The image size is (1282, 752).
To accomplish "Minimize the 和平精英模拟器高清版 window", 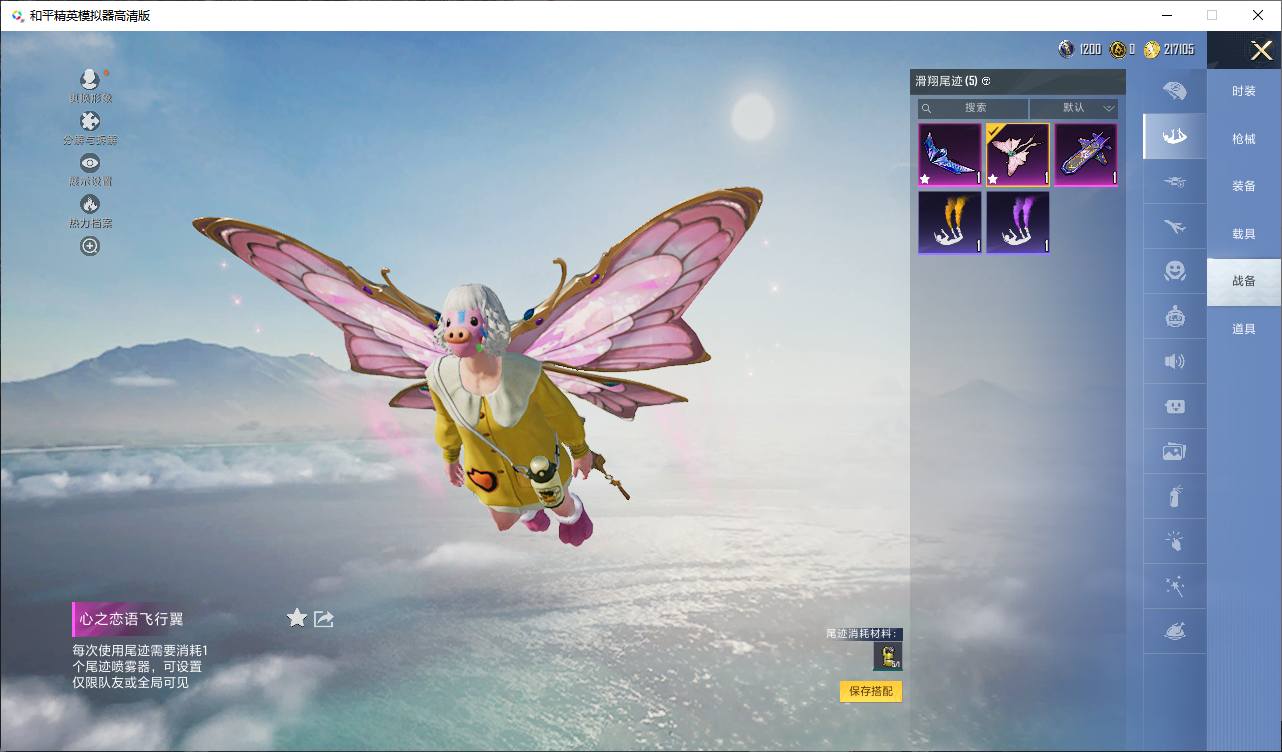I will pos(1166,15).
